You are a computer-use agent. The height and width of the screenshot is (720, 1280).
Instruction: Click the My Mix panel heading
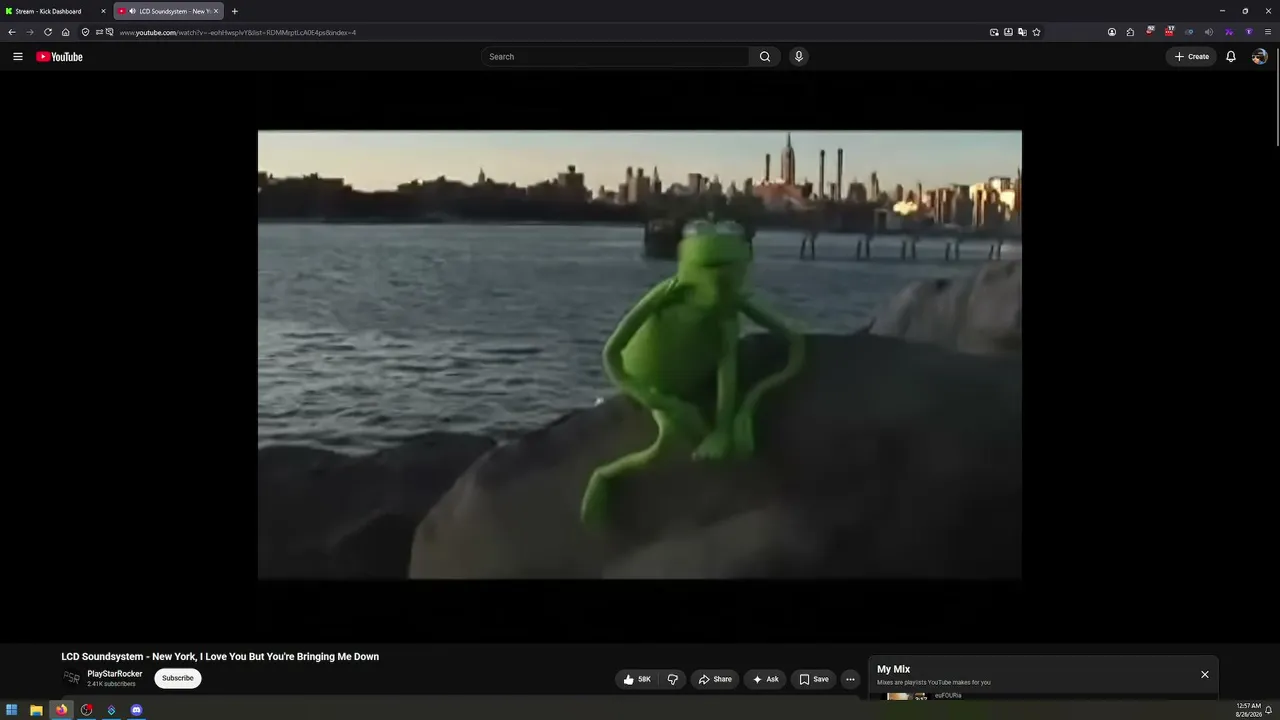tap(894, 669)
